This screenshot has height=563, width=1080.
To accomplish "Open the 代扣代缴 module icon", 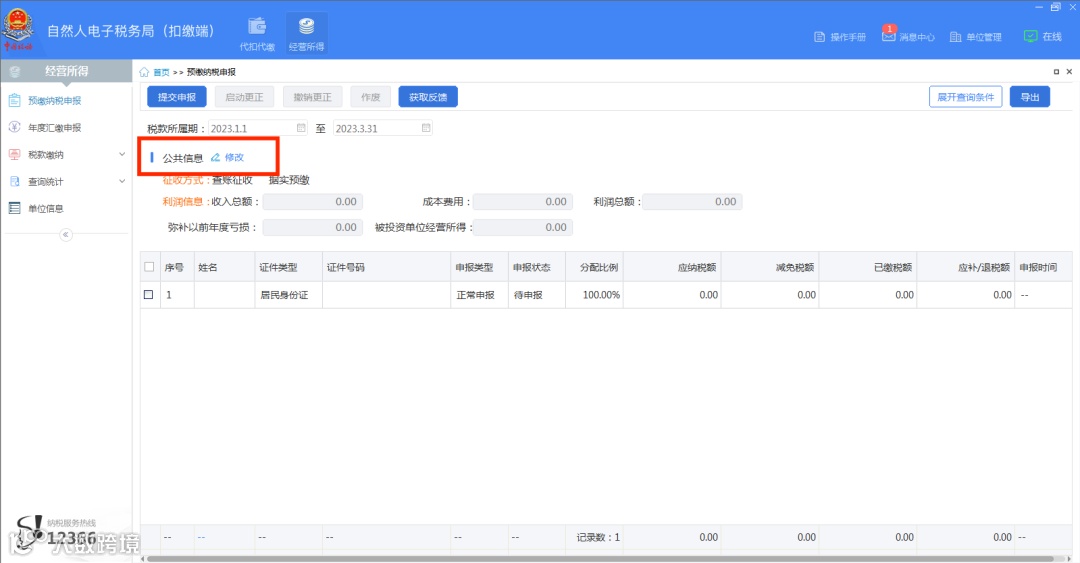I will pyautogui.click(x=257, y=27).
